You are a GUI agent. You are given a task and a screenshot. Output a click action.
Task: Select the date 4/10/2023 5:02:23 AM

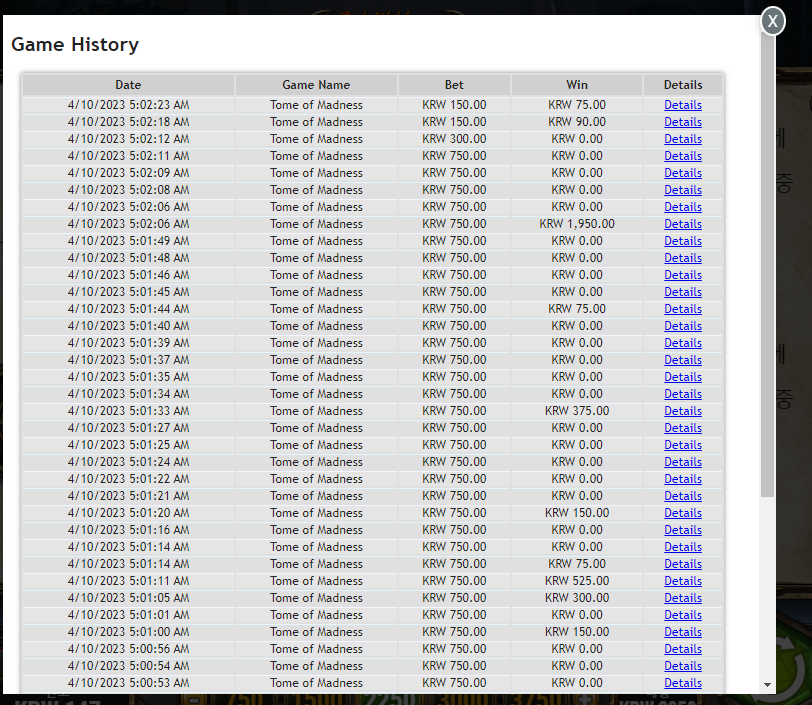tap(128, 105)
